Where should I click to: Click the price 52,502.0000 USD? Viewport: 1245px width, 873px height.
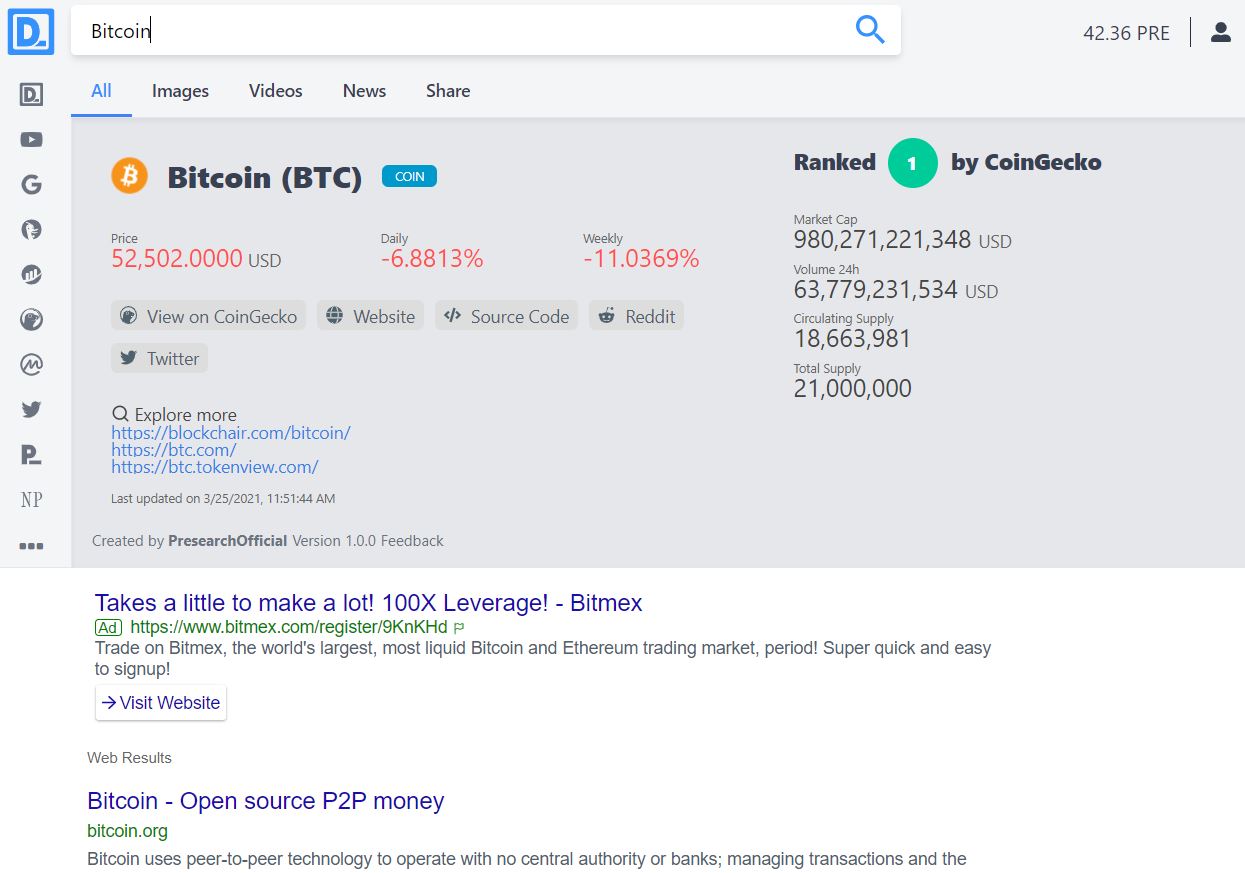196,259
